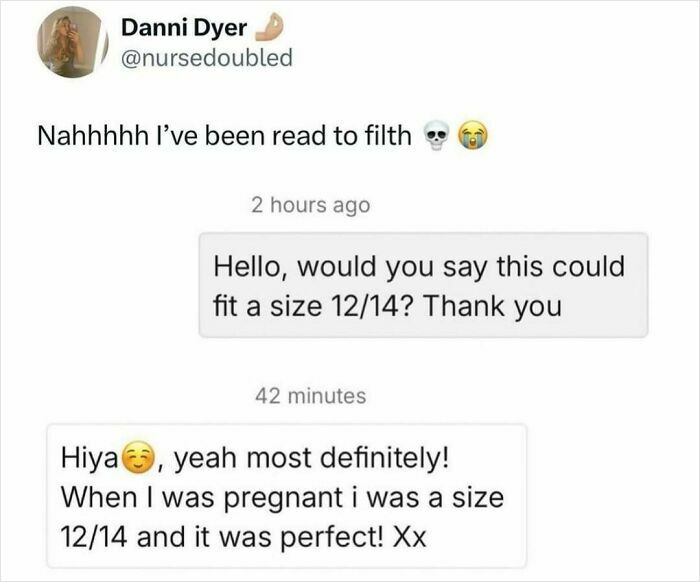Click the skull emoji in the tweet
Screen dimensions: 700x582
(x=435, y=136)
